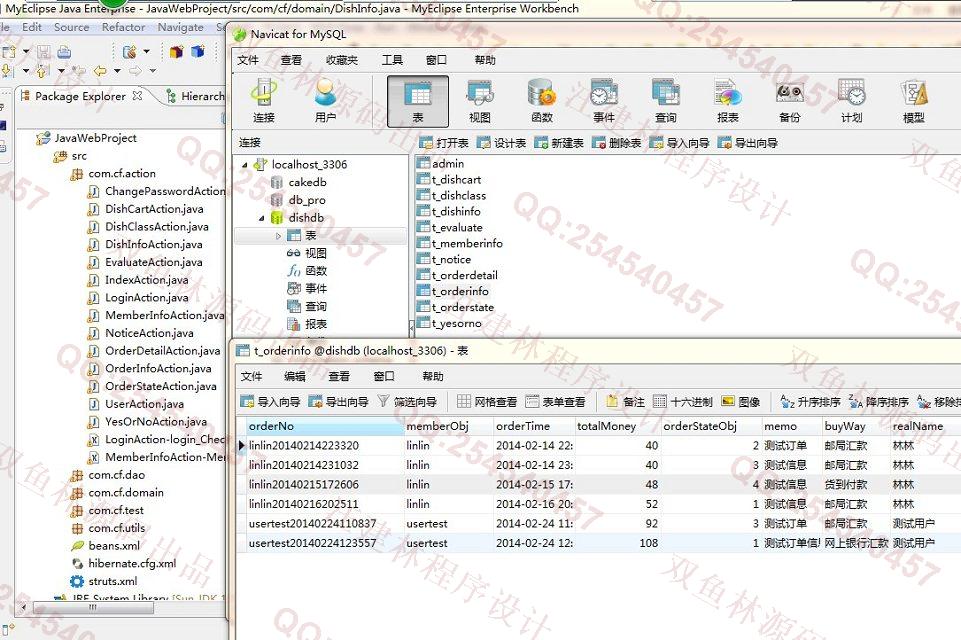
Task: Click 导入向导 in the t_orderinfo window toolbar
Action: 270,402
